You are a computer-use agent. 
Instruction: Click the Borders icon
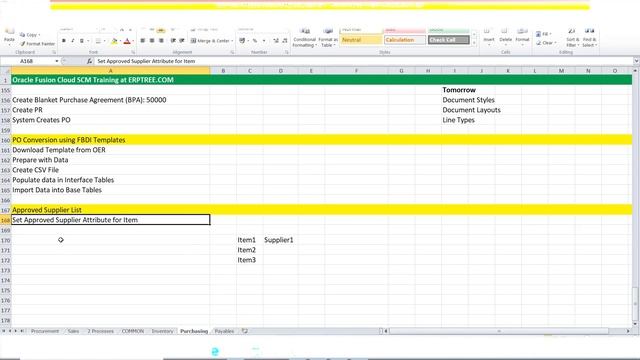click(98, 41)
